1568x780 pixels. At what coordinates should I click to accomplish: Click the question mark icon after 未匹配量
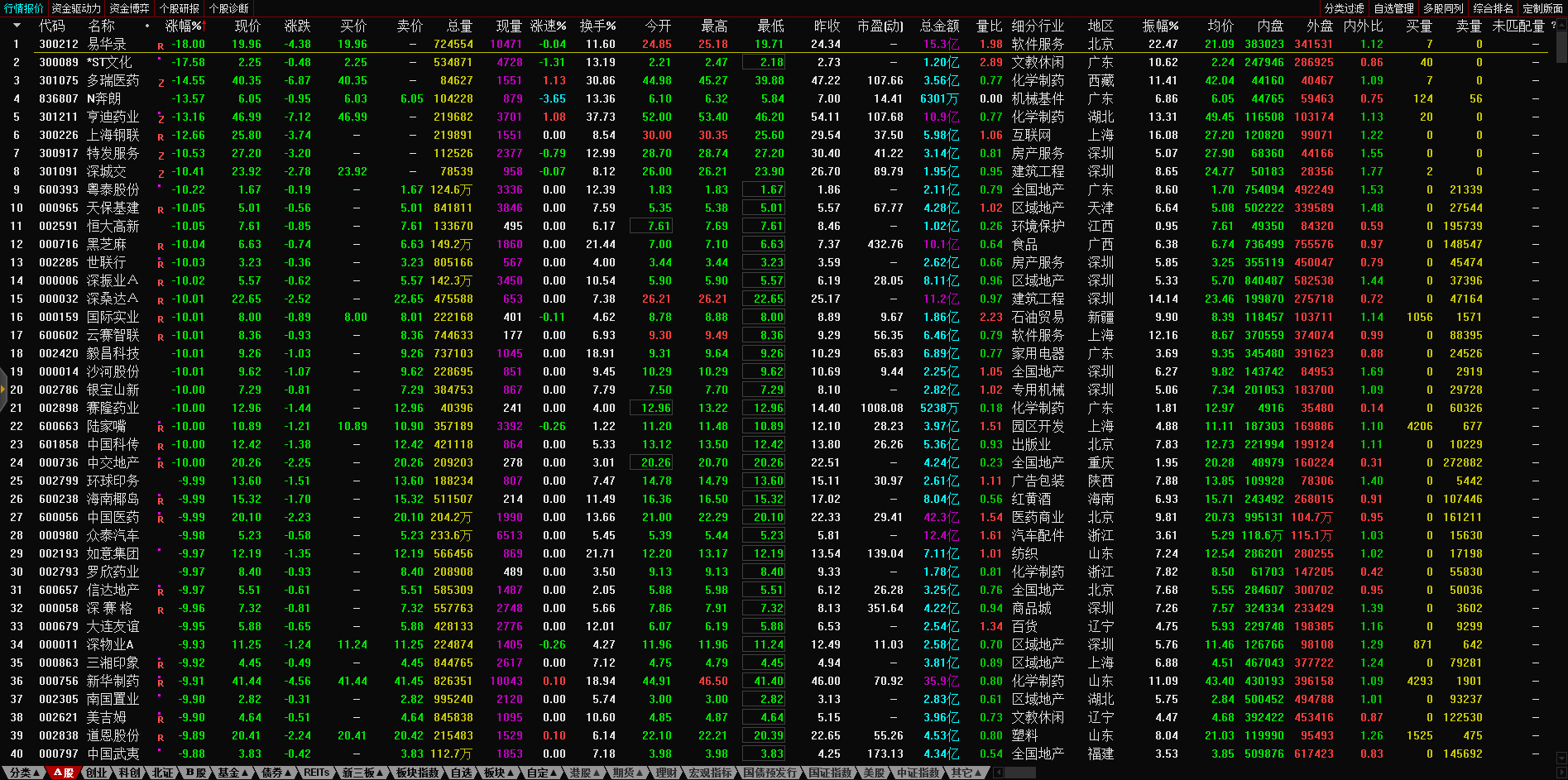[1553, 26]
